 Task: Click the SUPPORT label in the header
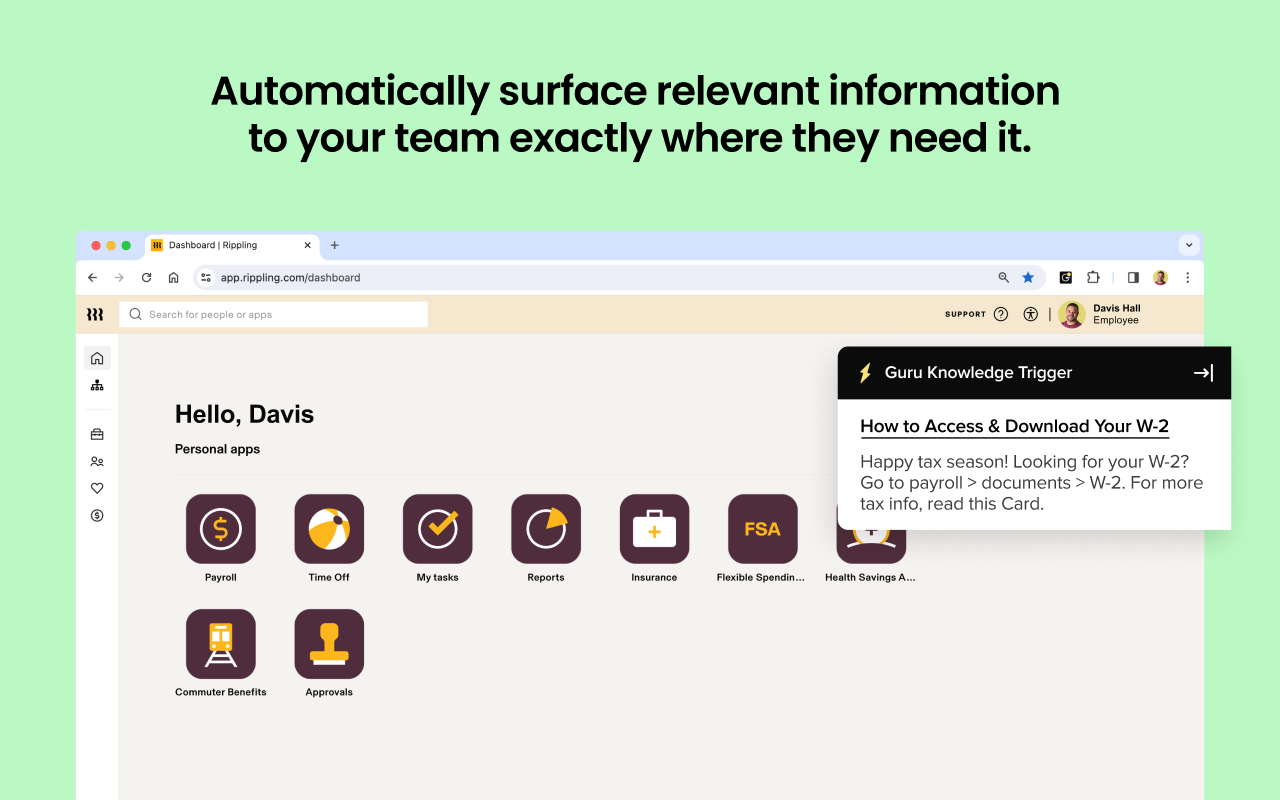pos(965,314)
